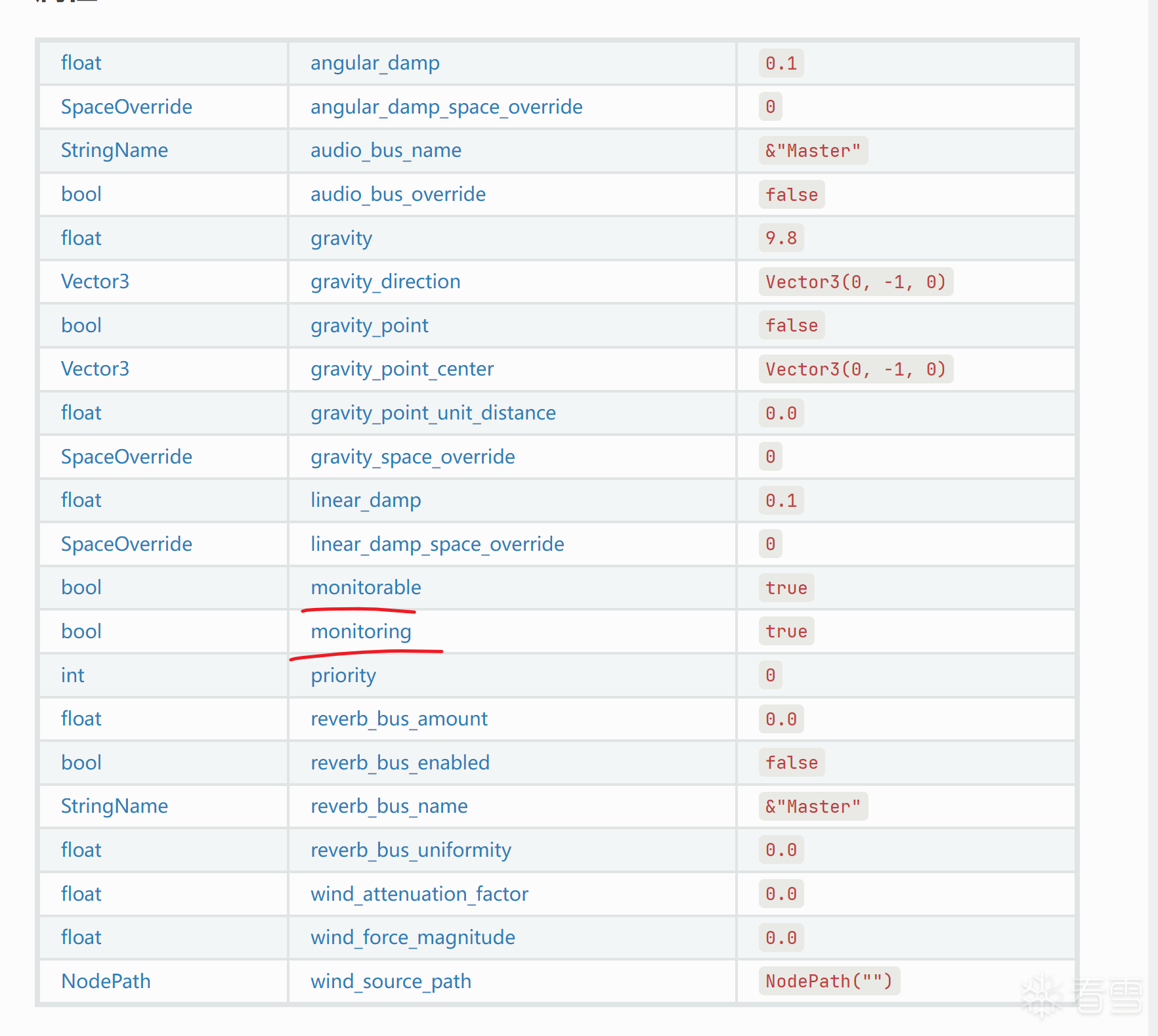Image resolution: width=1158 pixels, height=1036 pixels.
Task: Click the underlined monitorable property link
Action: click(366, 588)
